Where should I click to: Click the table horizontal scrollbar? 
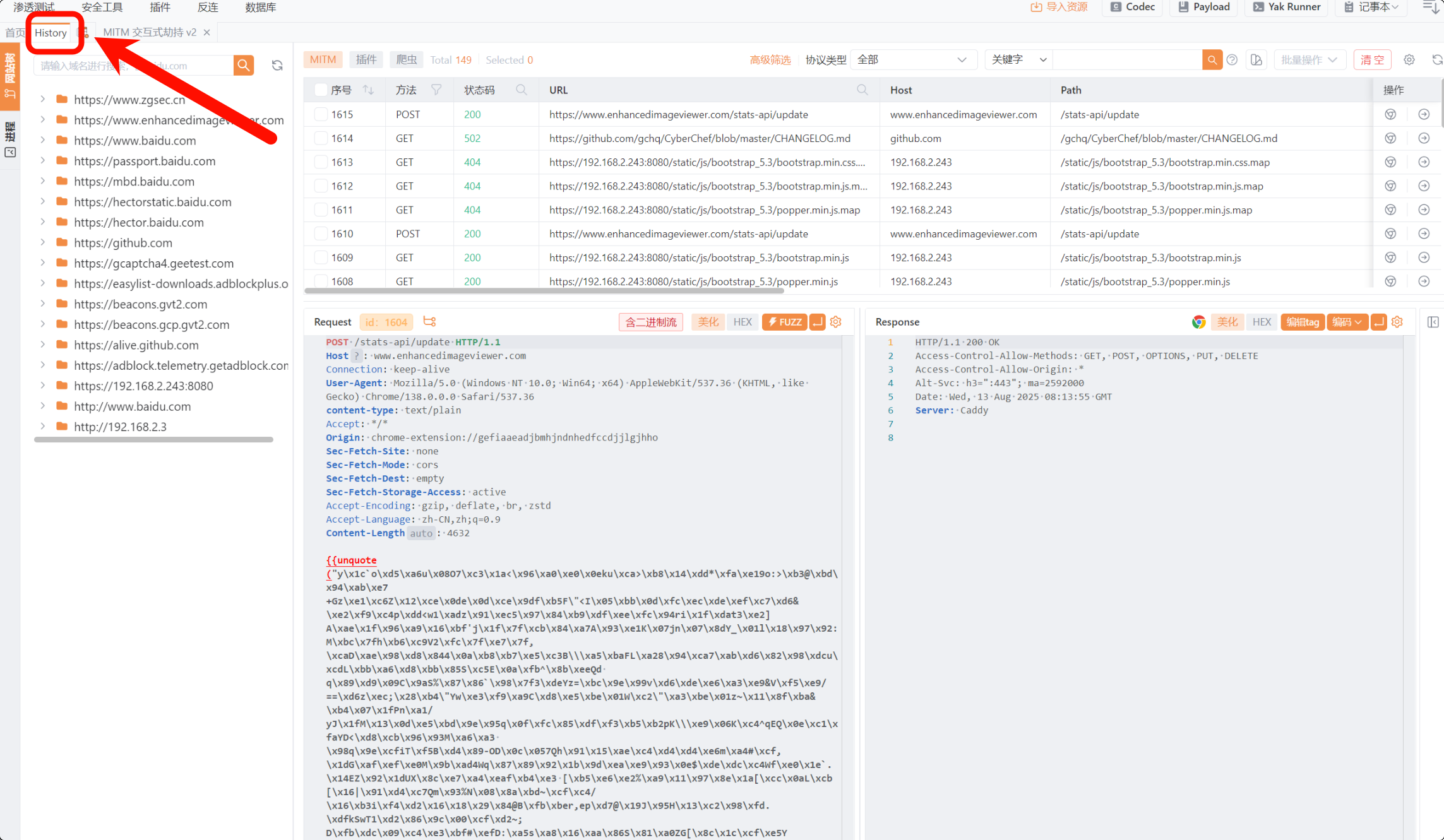pyautogui.click(x=544, y=291)
